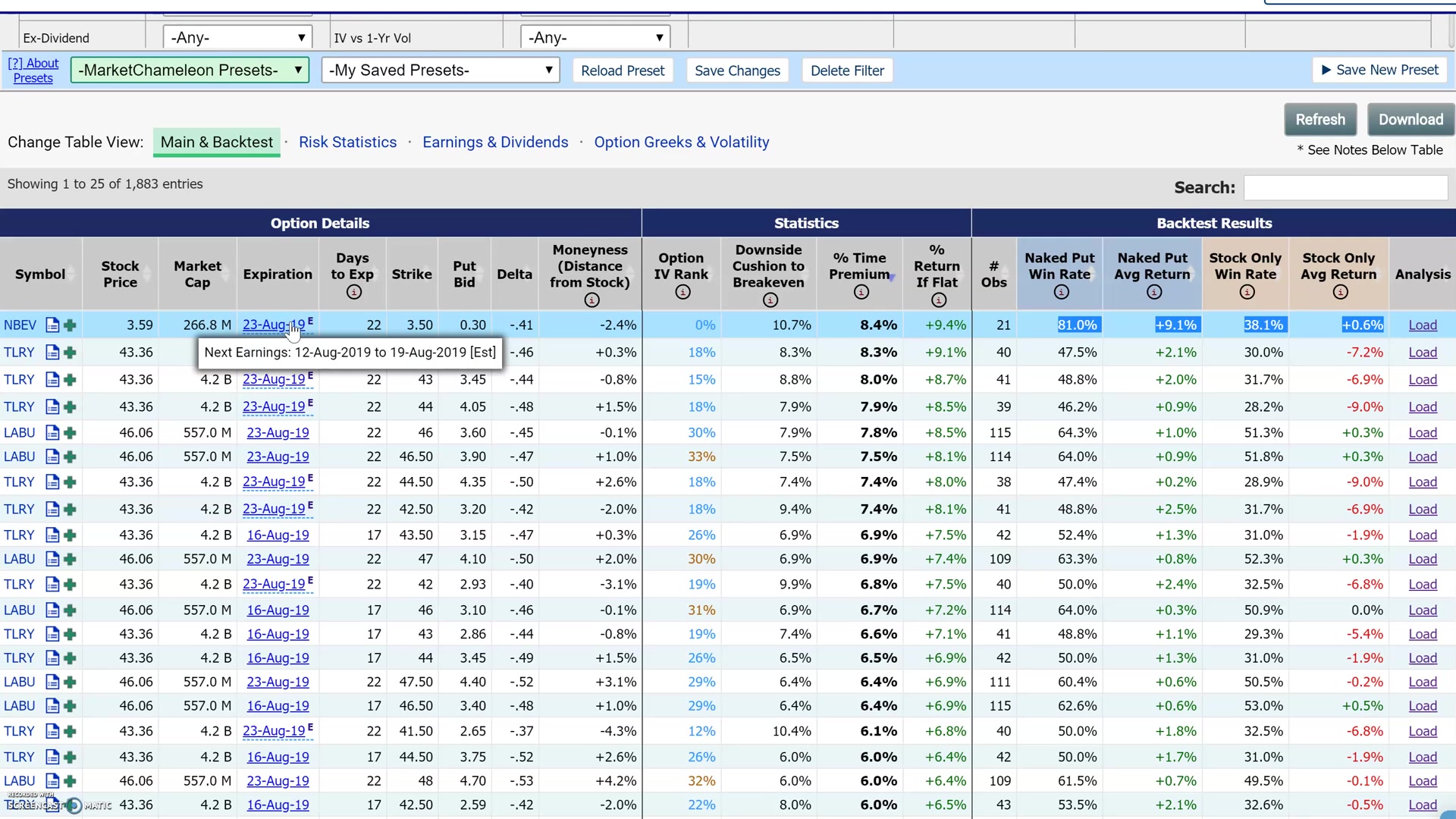Open Option Greeks & Volatility view
The width and height of the screenshot is (1456, 819).
682,143
